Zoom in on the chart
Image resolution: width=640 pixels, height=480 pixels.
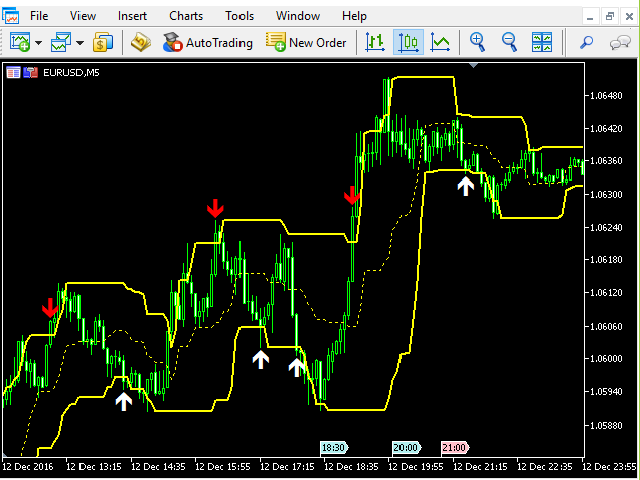point(477,42)
